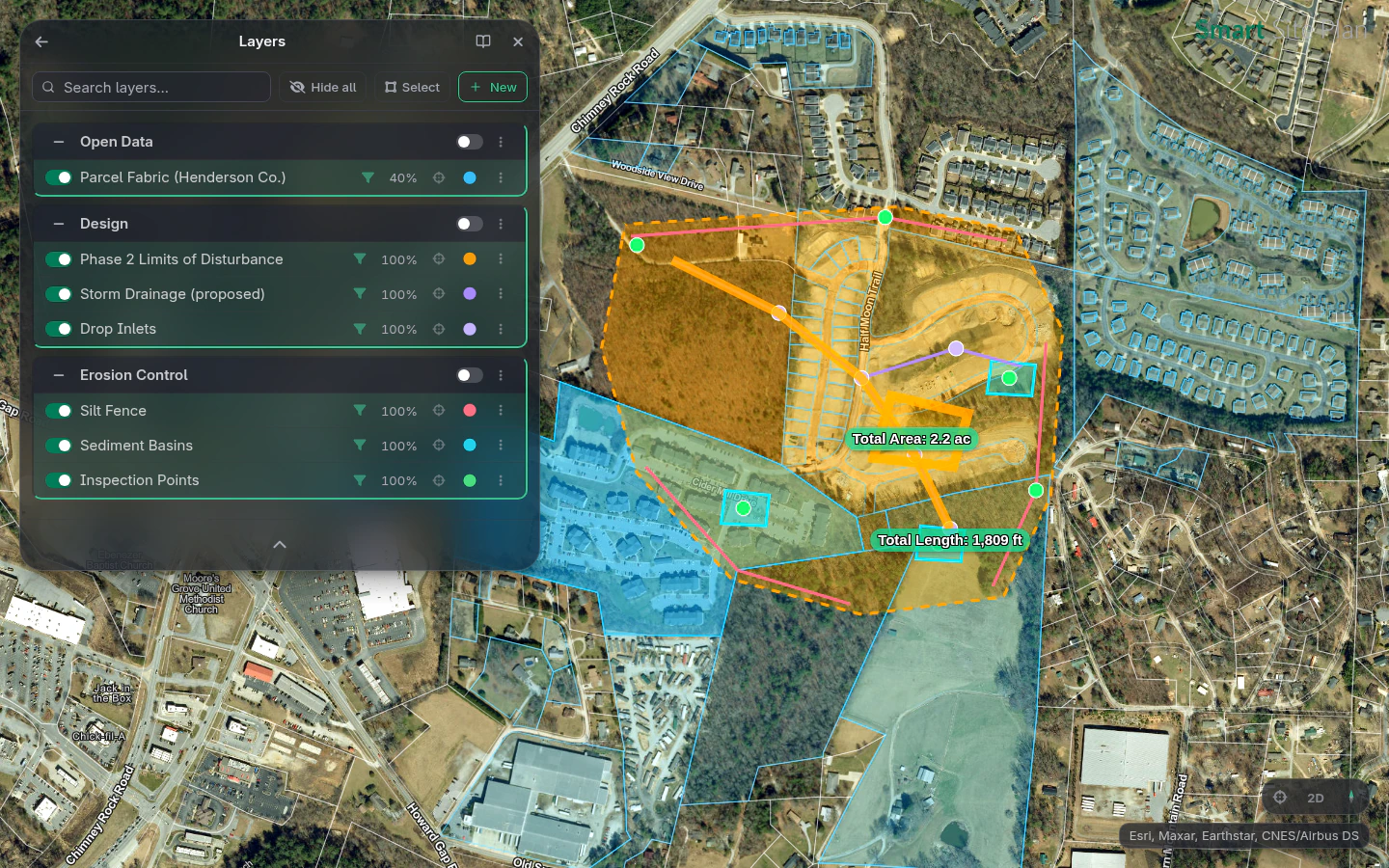Screen dimensions: 1389x868
Task: Open Storm Drainage layer more options
Action: pyautogui.click(x=501, y=294)
